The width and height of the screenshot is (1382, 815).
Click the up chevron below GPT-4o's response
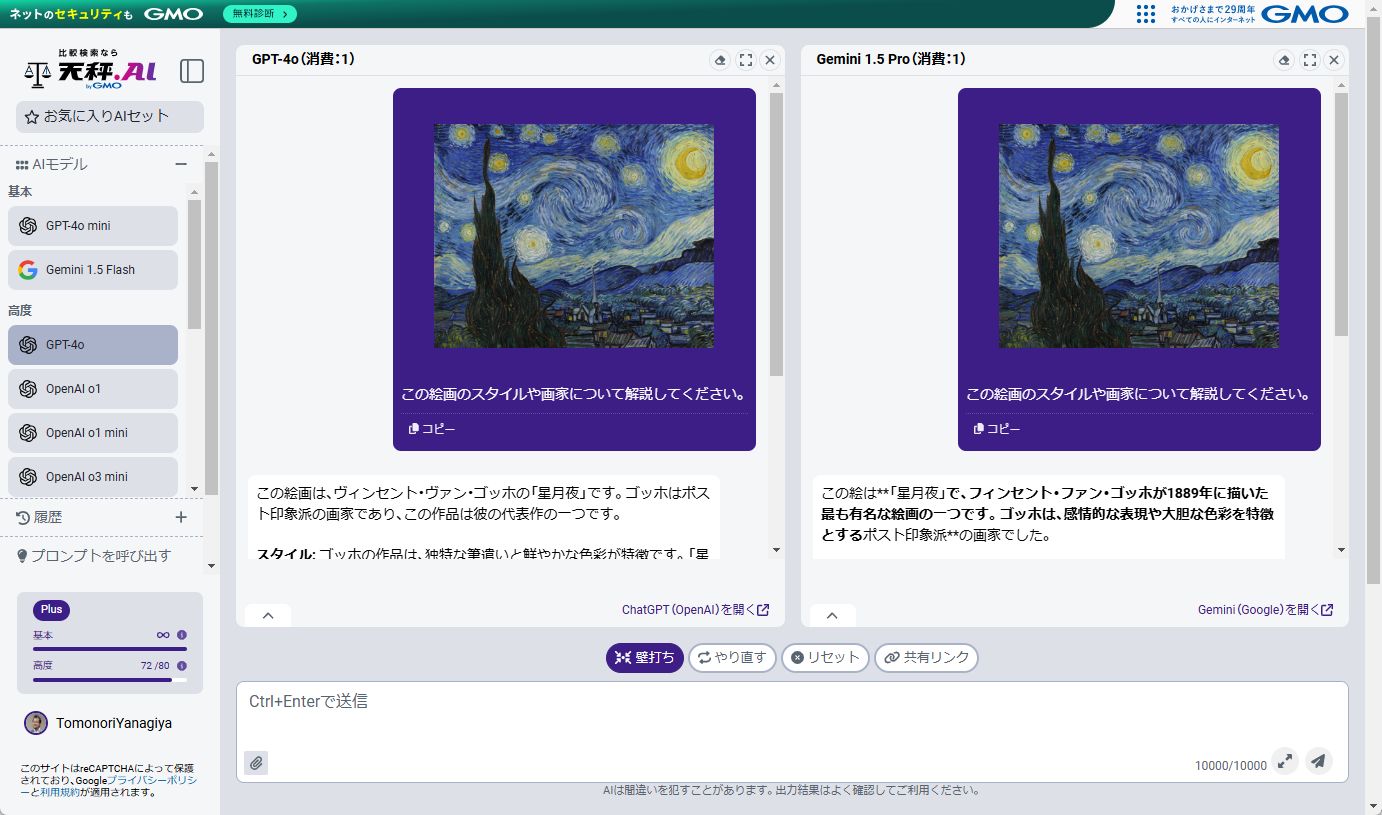267,615
